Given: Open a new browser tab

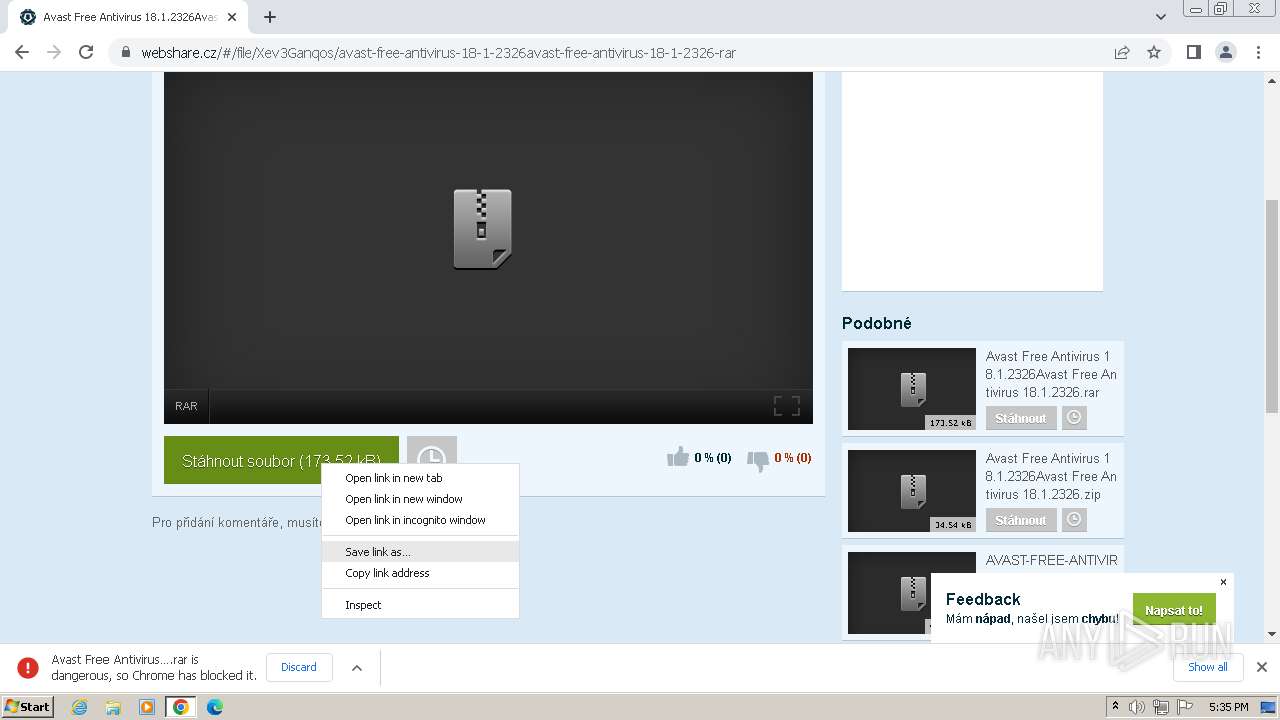Looking at the screenshot, I should pyautogui.click(x=270, y=17).
